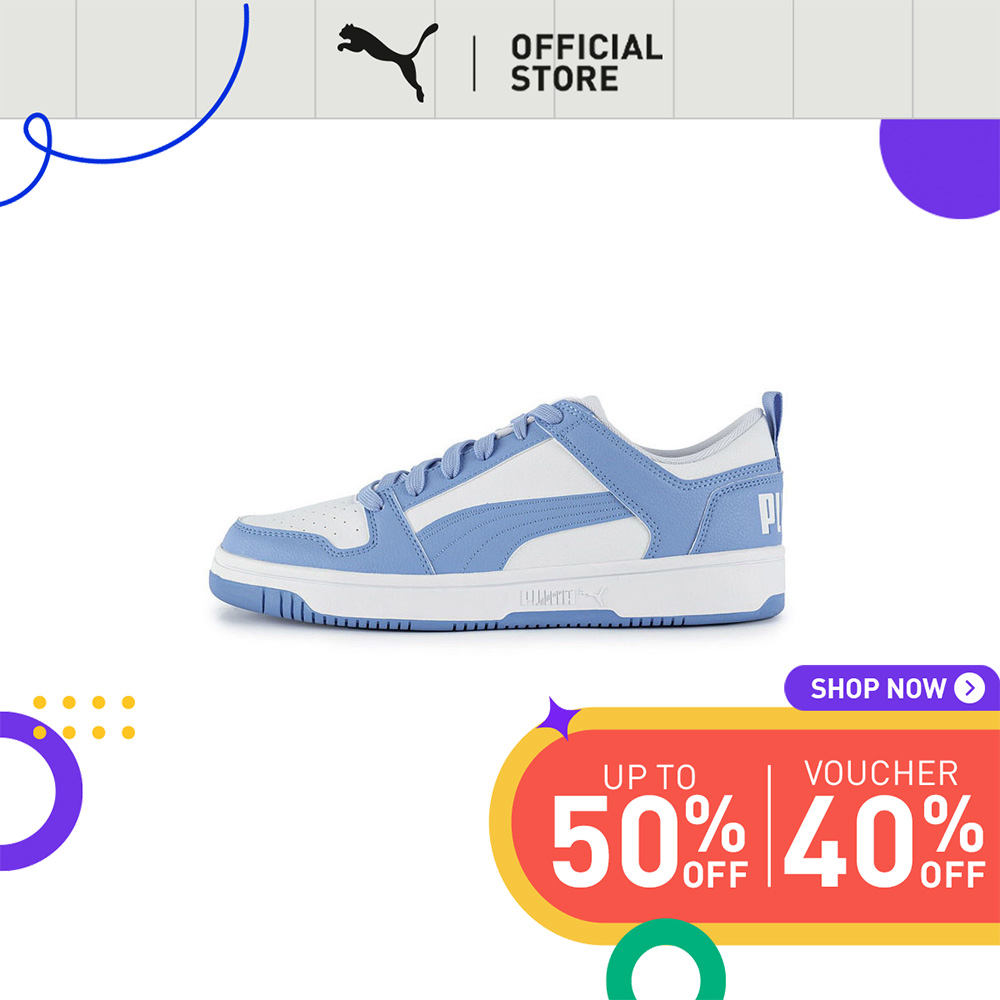Click the Puma leaping cat logo
The height and width of the screenshot is (1000, 1000).
pyautogui.click(x=388, y=62)
